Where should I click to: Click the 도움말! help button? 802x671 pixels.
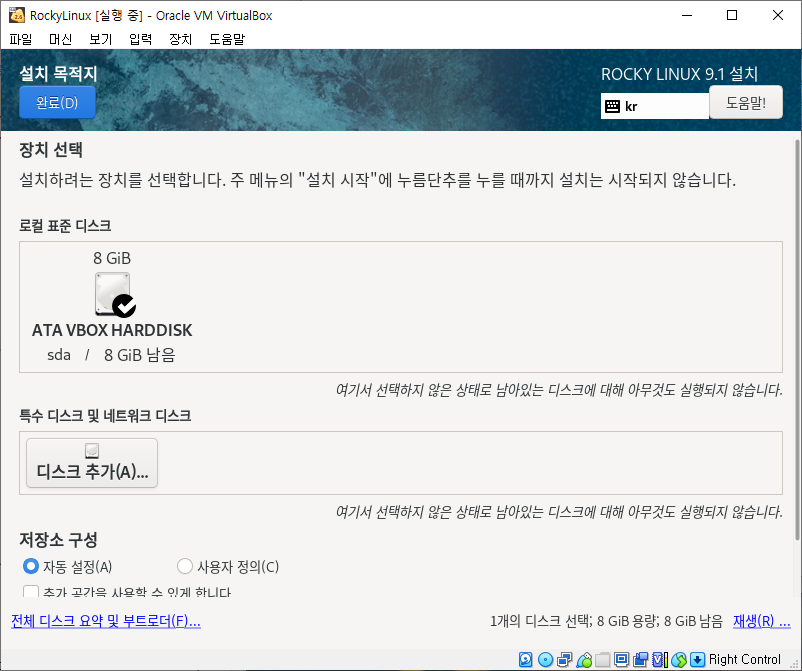[x=746, y=102]
